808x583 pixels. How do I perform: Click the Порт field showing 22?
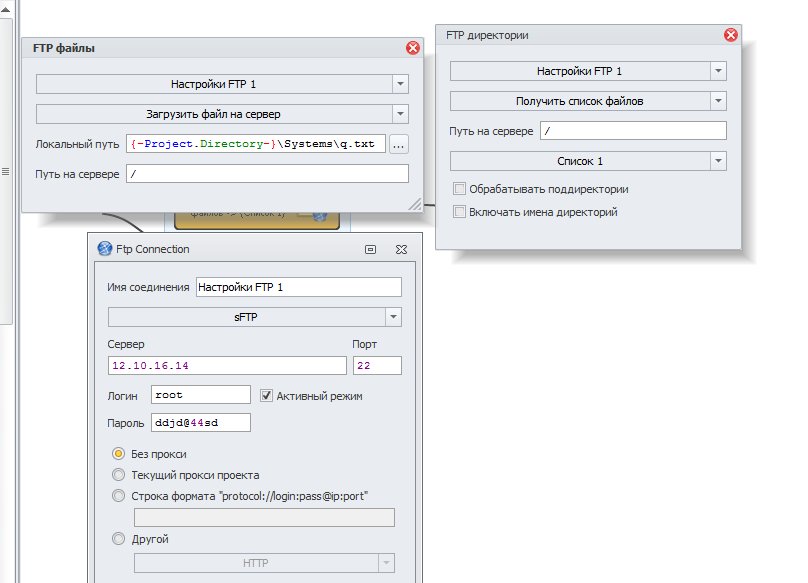tap(377, 365)
